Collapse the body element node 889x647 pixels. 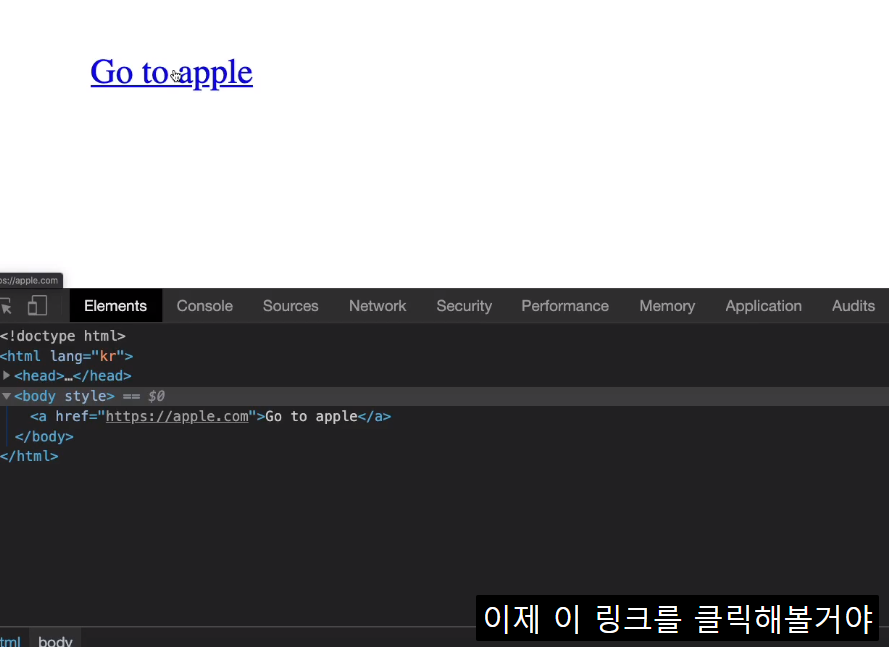click(6, 396)
